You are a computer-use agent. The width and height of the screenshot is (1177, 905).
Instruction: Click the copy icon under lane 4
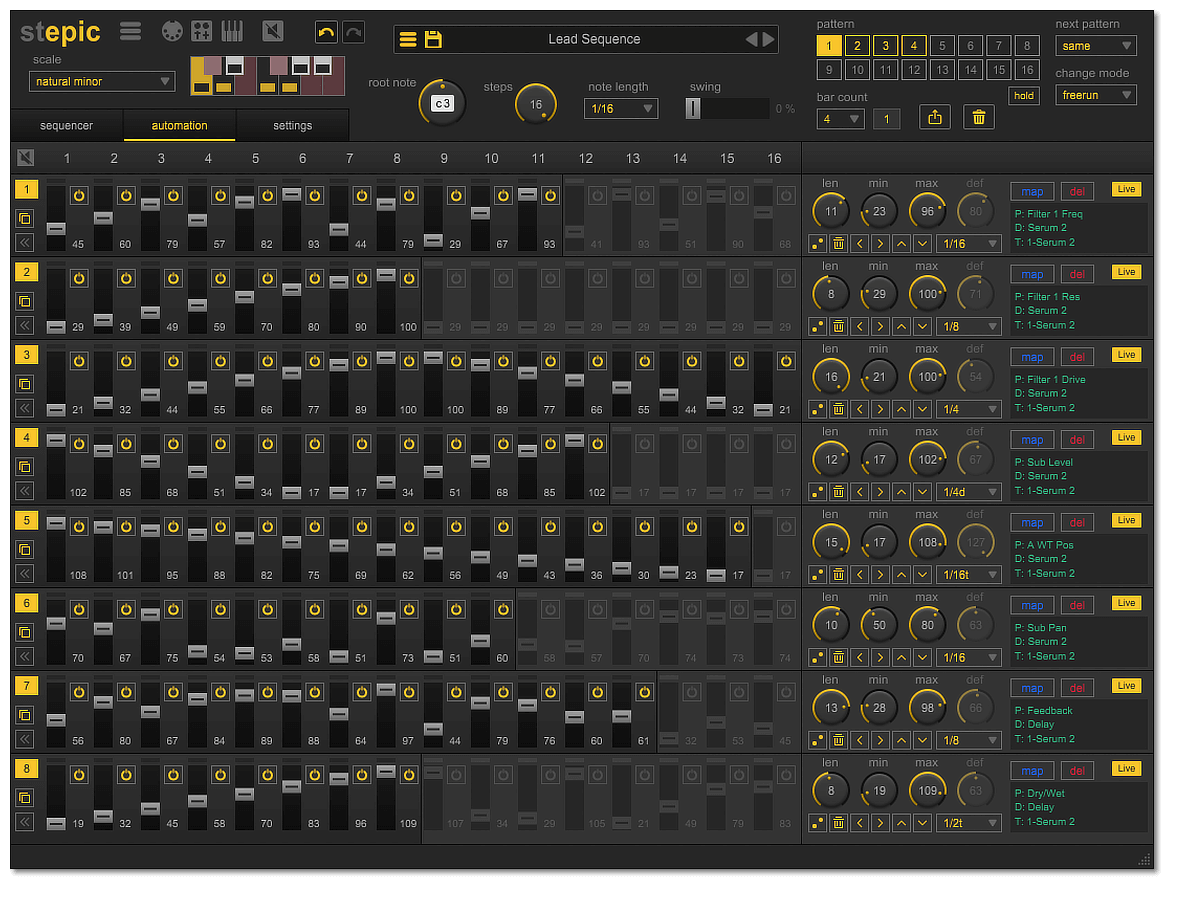pyautogui.click(x=25, y=466)
